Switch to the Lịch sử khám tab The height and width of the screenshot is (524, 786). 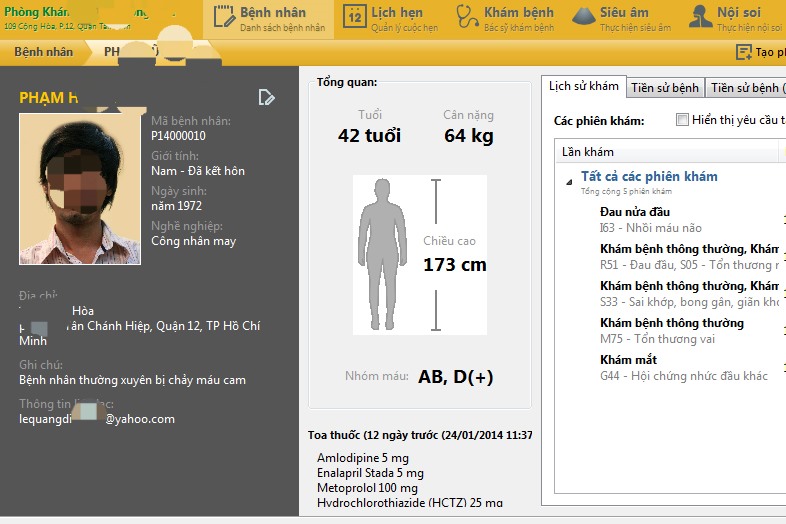point(583,87)
